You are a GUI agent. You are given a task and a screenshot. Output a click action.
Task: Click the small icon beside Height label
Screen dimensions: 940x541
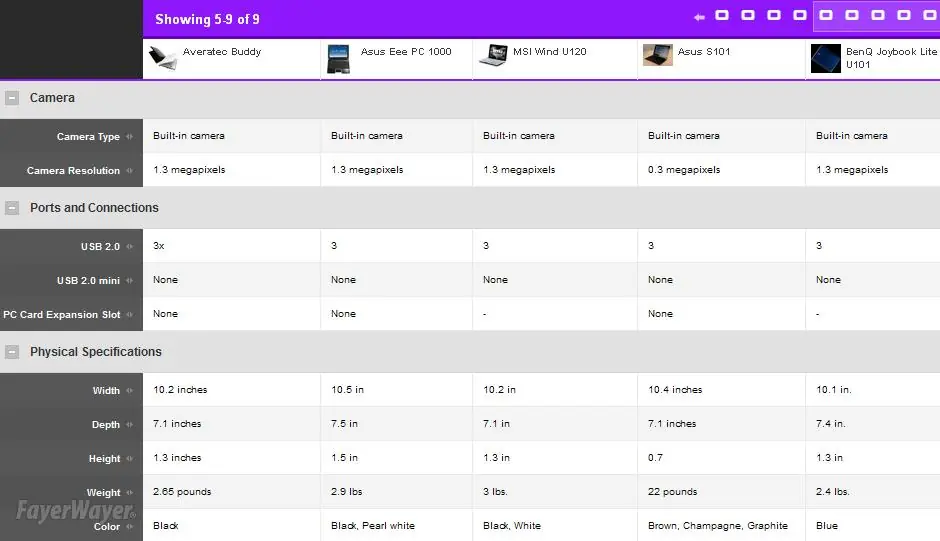[x=129, y=458]
